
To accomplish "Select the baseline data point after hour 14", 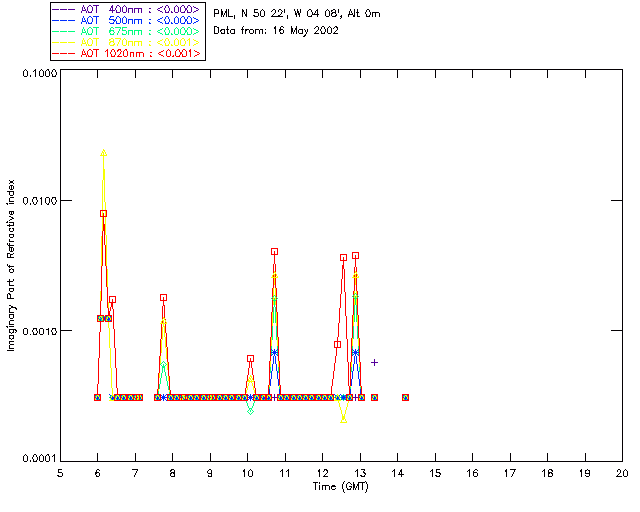I will (405, 397).
